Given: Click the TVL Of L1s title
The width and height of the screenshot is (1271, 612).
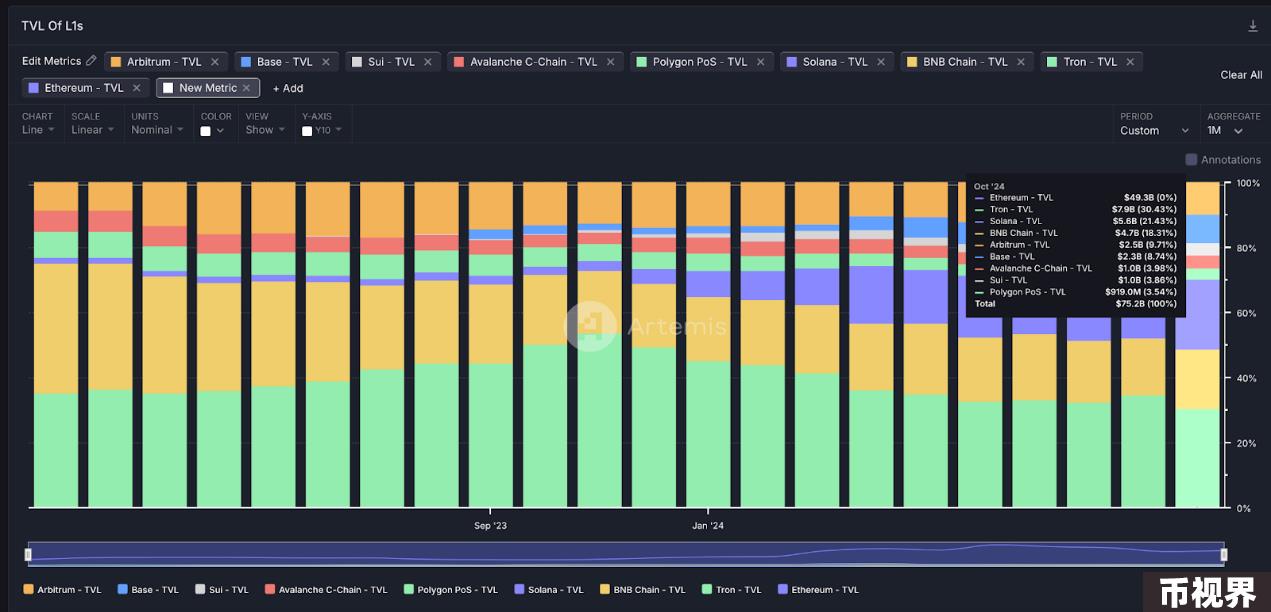Looking at the screenshot, I should click(x=52, y=25).
